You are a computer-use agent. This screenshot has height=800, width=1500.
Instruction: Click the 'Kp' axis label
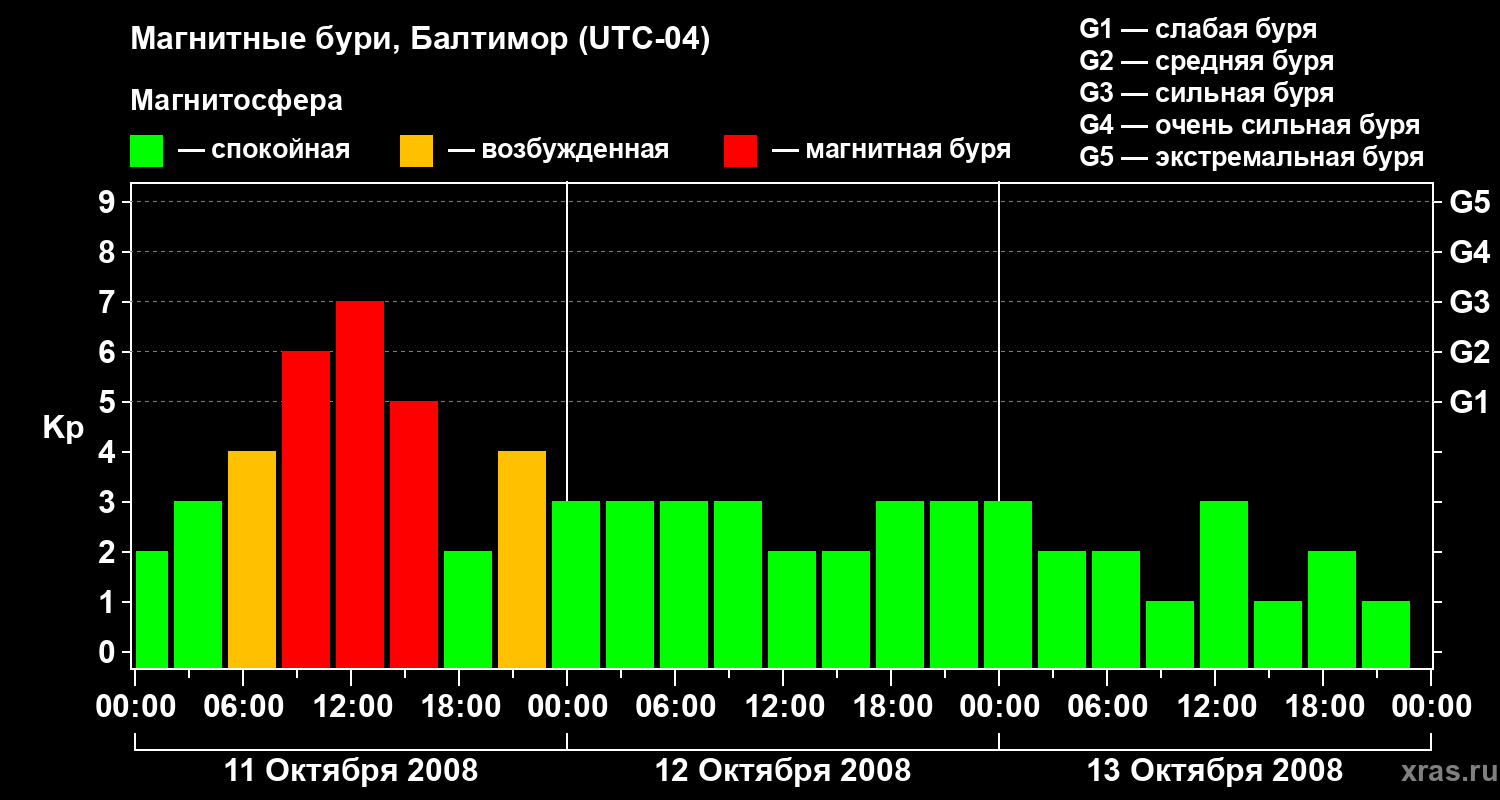click(x=63, y=428)
